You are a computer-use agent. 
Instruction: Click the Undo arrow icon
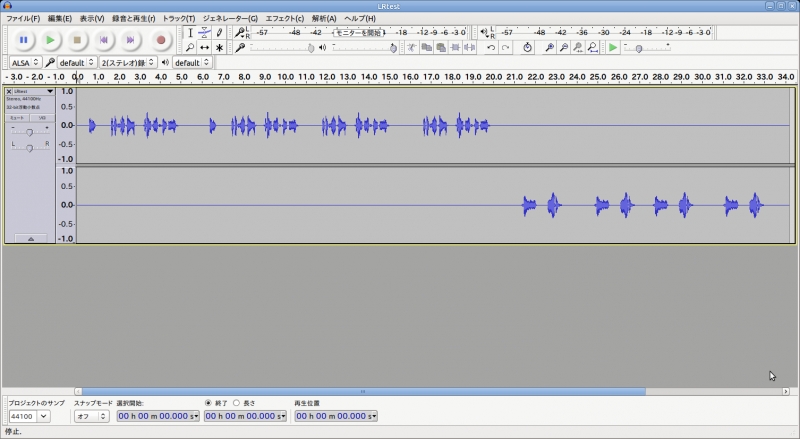(x=491, y=47)
